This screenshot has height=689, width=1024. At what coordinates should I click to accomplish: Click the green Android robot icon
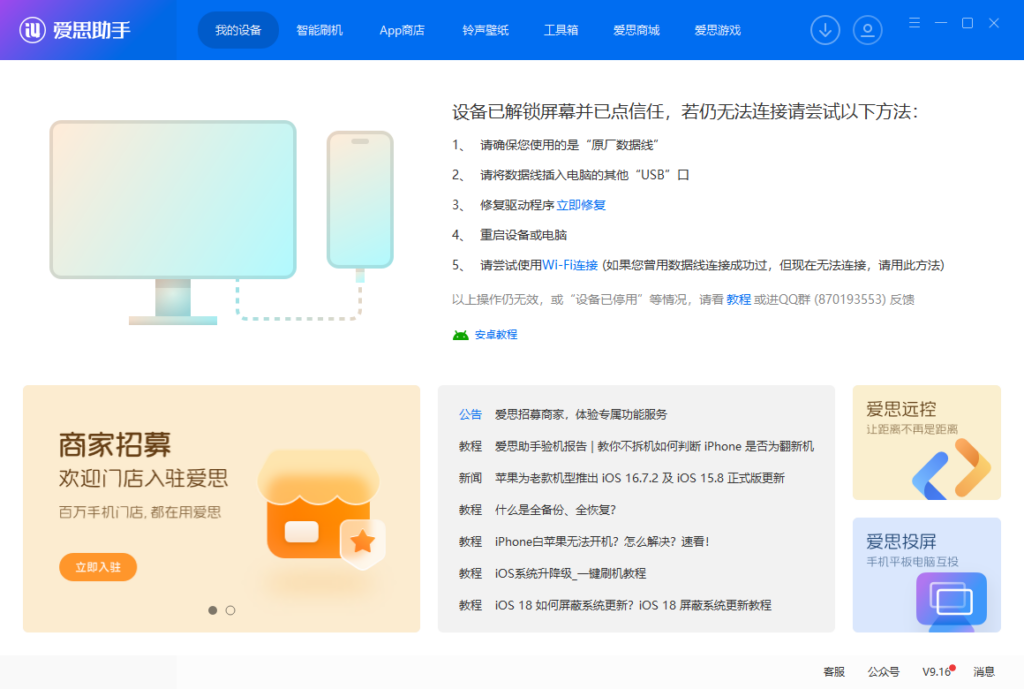click(460, 335)
